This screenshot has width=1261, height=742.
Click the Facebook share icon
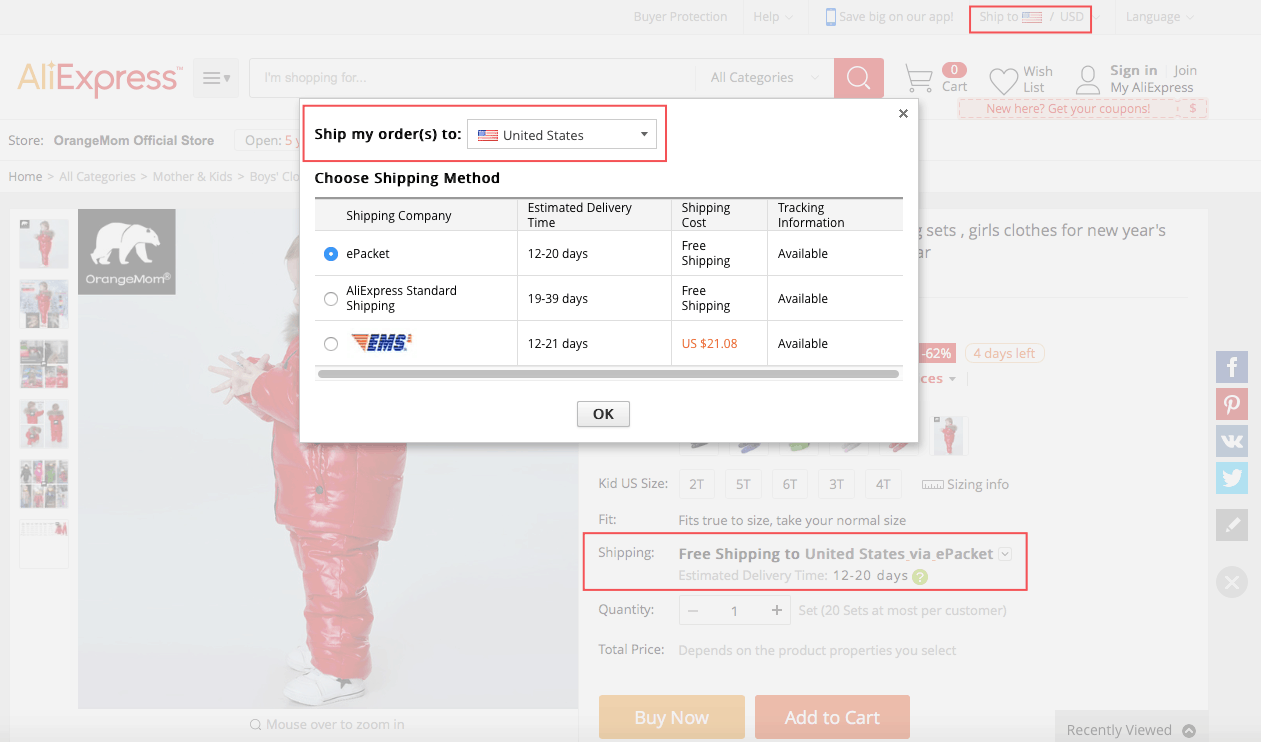click(x=1231, y=367)
